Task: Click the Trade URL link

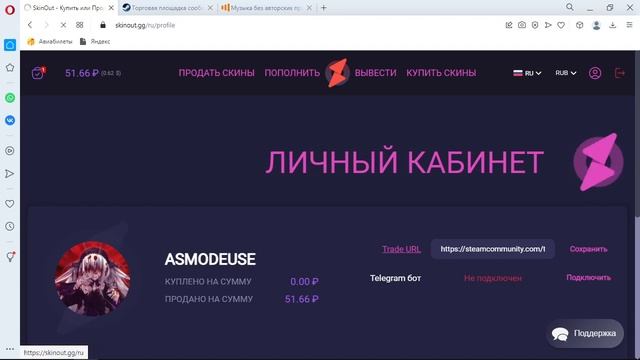Action: (x=401, y=249)
